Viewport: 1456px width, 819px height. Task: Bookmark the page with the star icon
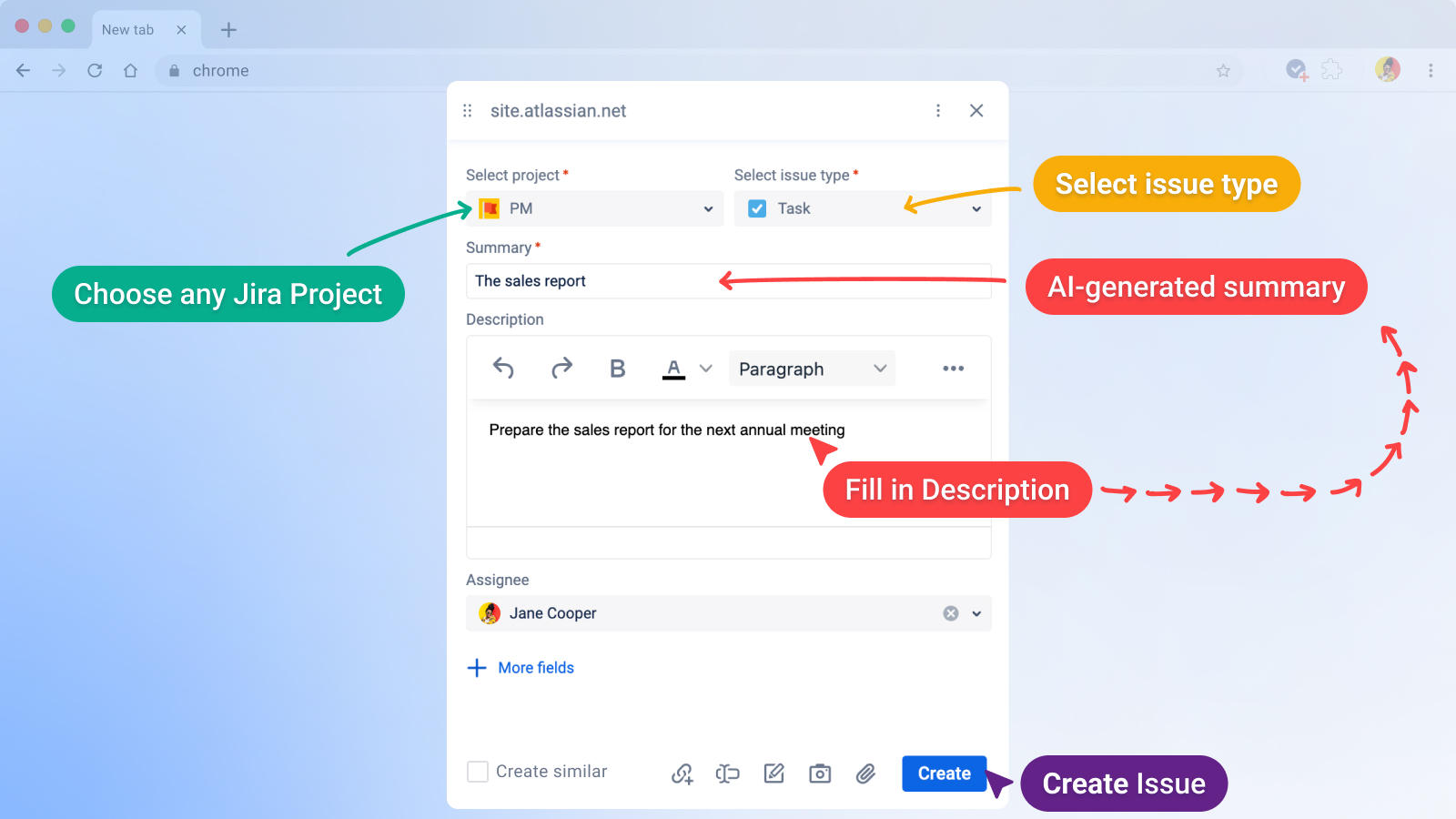click(x=1223, y=70)
